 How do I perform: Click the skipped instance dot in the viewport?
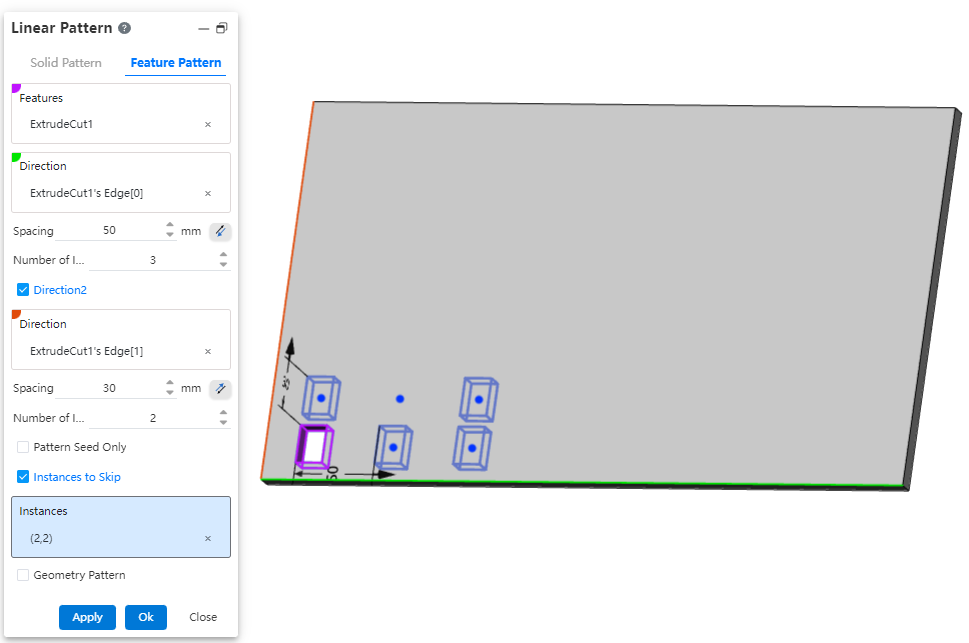400,398
